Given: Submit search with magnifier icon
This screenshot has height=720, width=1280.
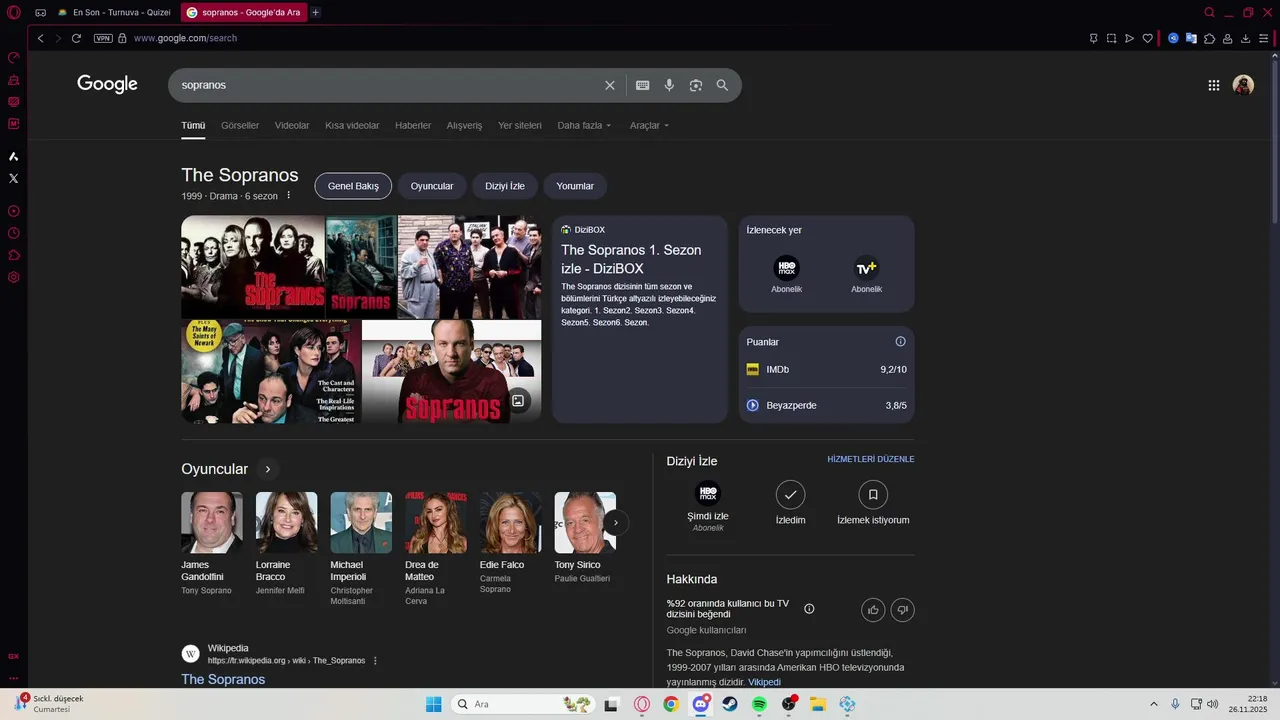Looking at the screenshot, I should point(722,85).
